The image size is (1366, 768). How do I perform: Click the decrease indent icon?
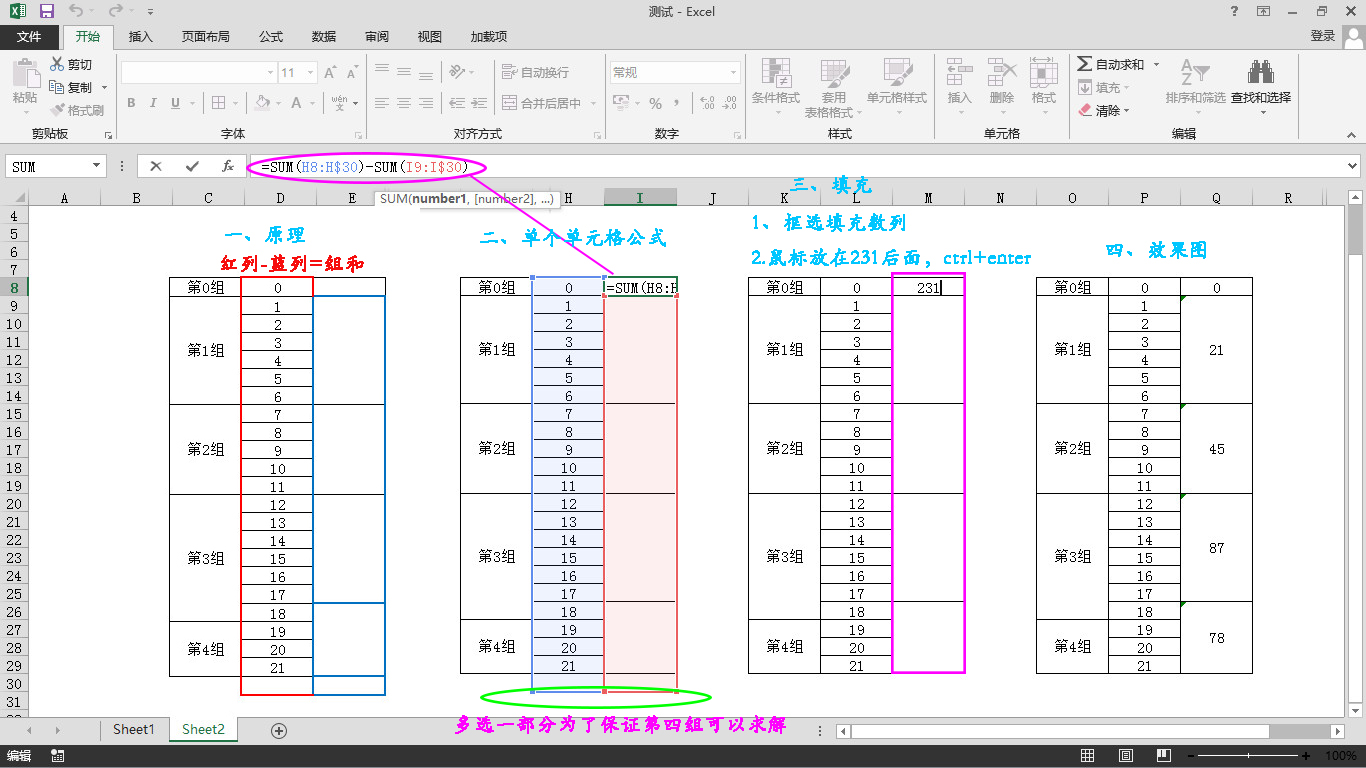pos(457,103)
